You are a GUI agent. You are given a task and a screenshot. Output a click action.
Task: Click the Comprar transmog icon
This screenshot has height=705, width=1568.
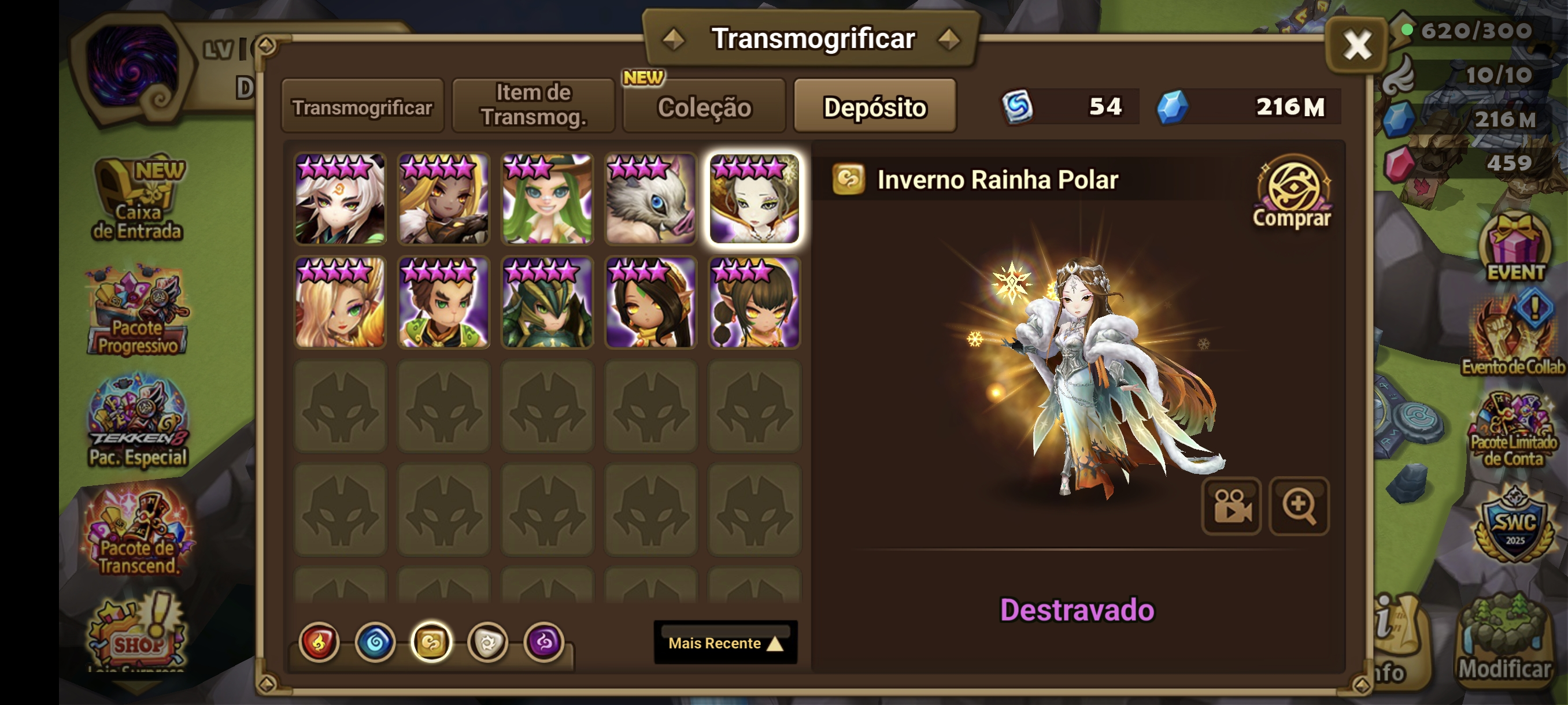pos(1293,192)
